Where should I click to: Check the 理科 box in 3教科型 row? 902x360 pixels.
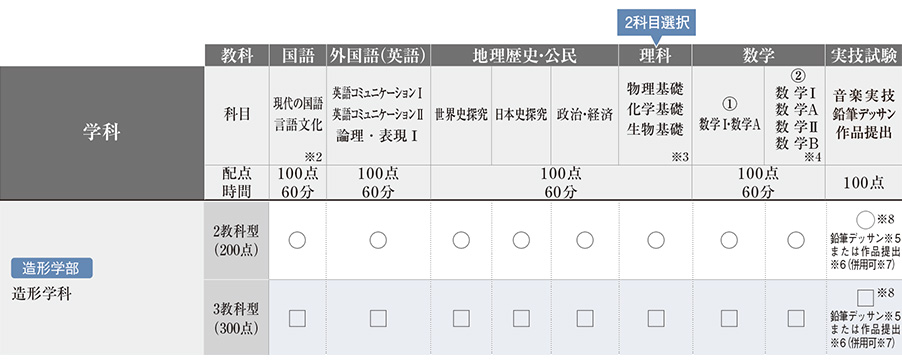pyautogui.click(x=656, y=318)
